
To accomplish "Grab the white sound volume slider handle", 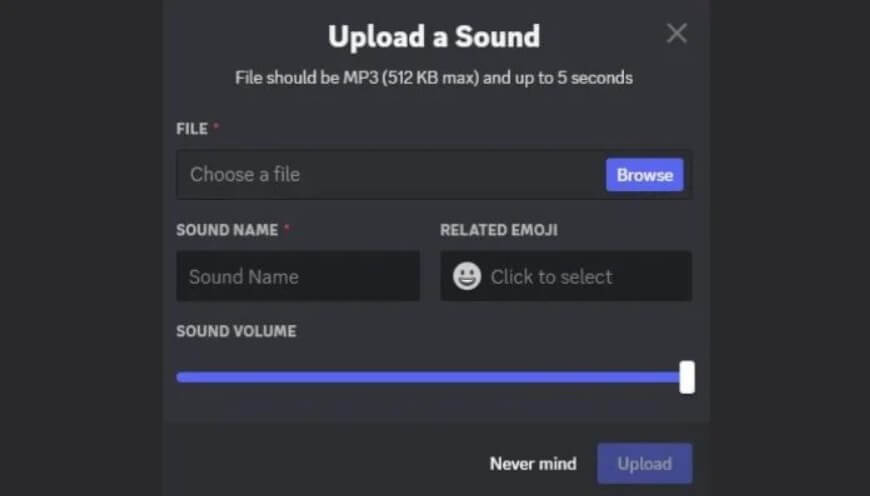I will (687, 377).
